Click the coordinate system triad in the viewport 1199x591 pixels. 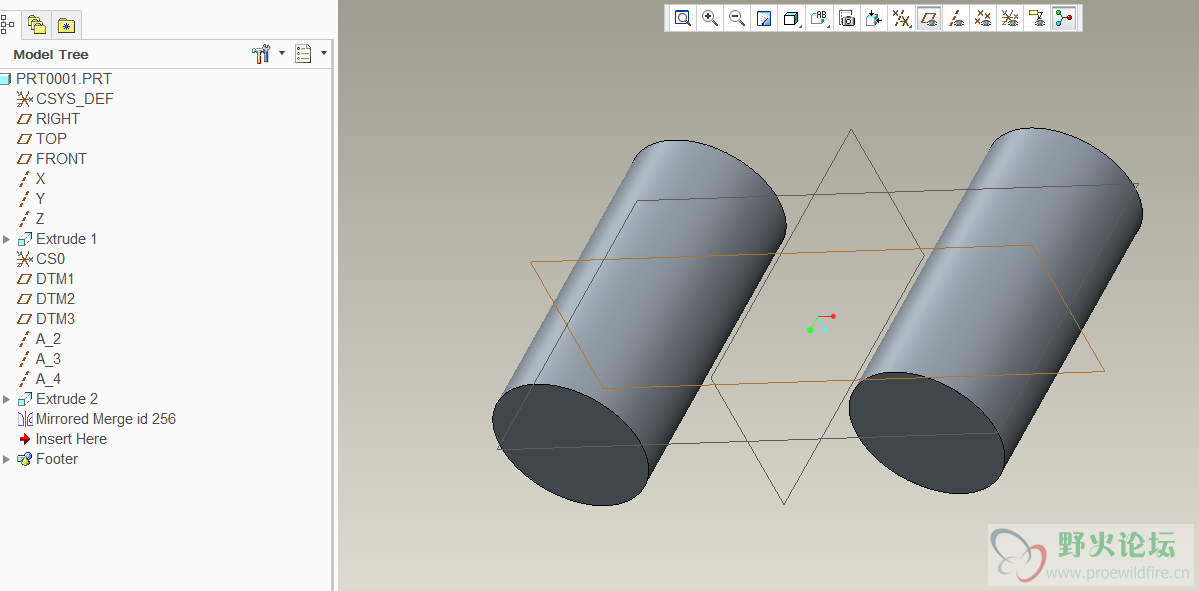coord(821,323)
